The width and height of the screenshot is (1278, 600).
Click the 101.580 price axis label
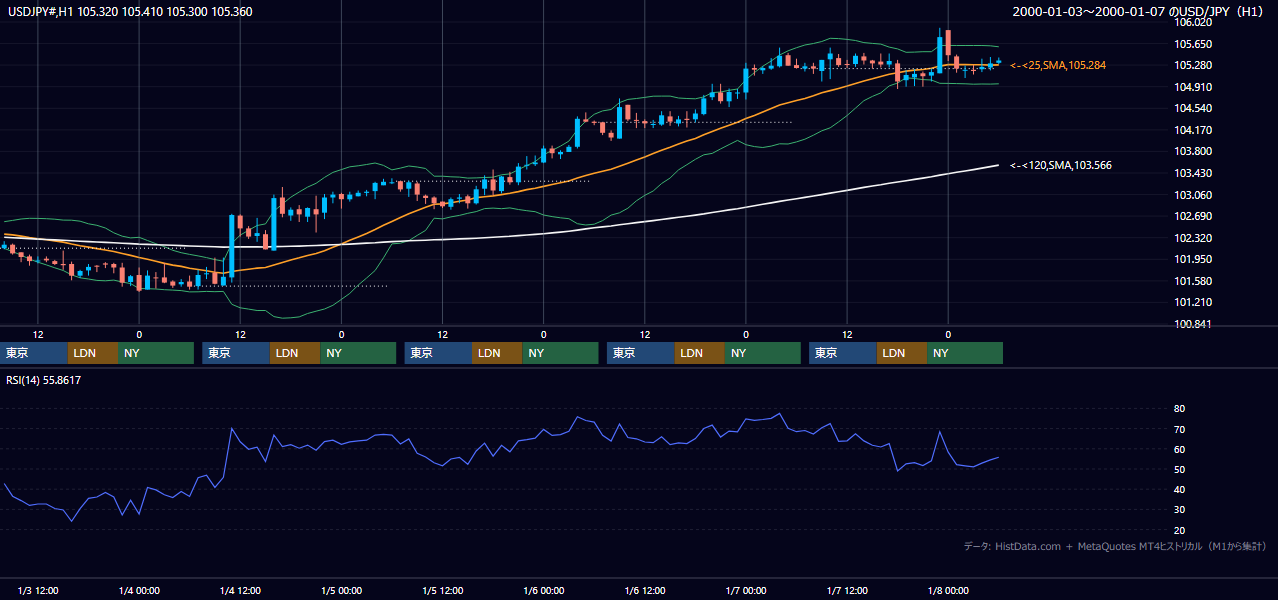pyautogui.click(x=1194, y=281)
